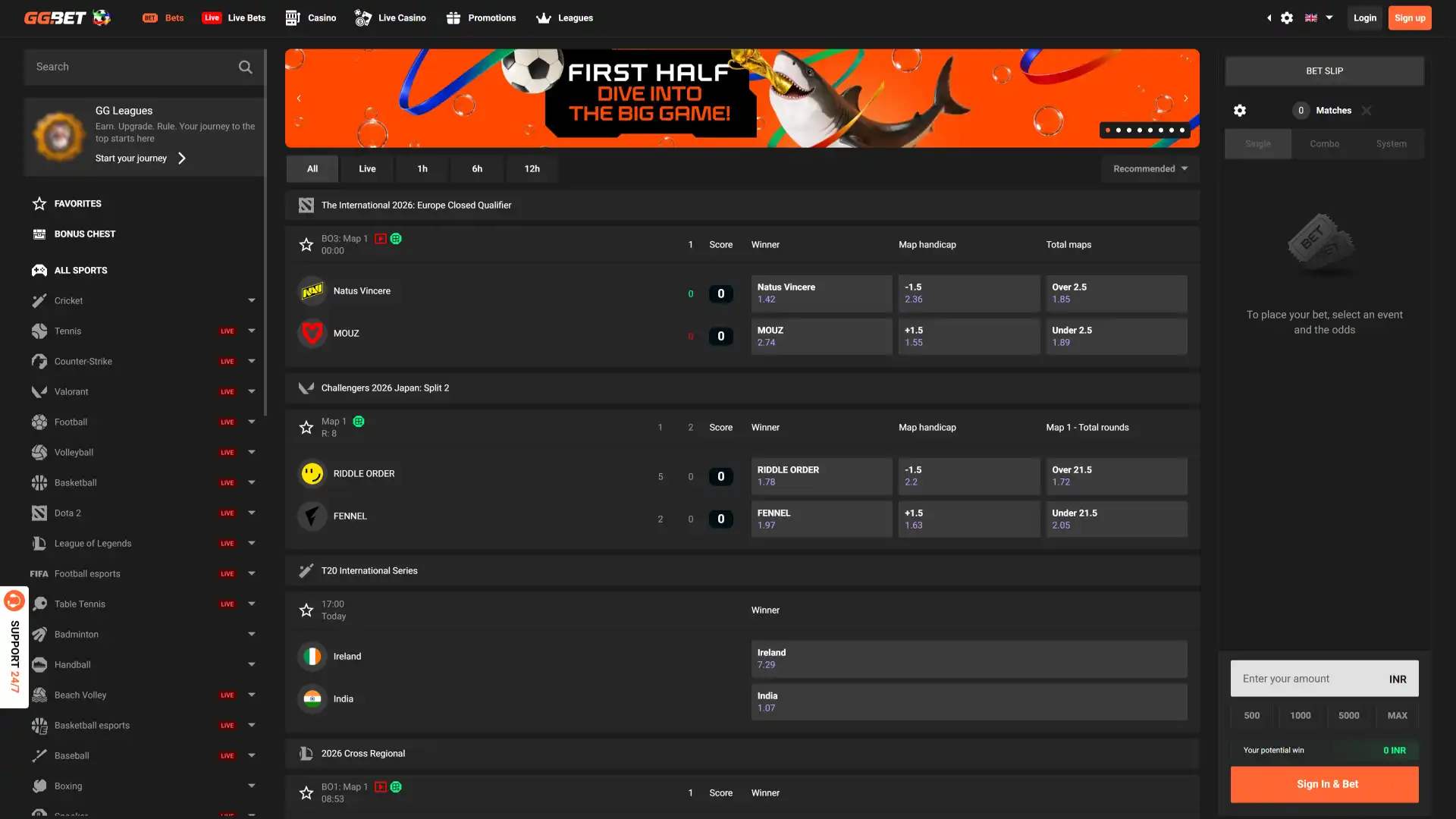Select the System bet type

(x=1391, y=143)
